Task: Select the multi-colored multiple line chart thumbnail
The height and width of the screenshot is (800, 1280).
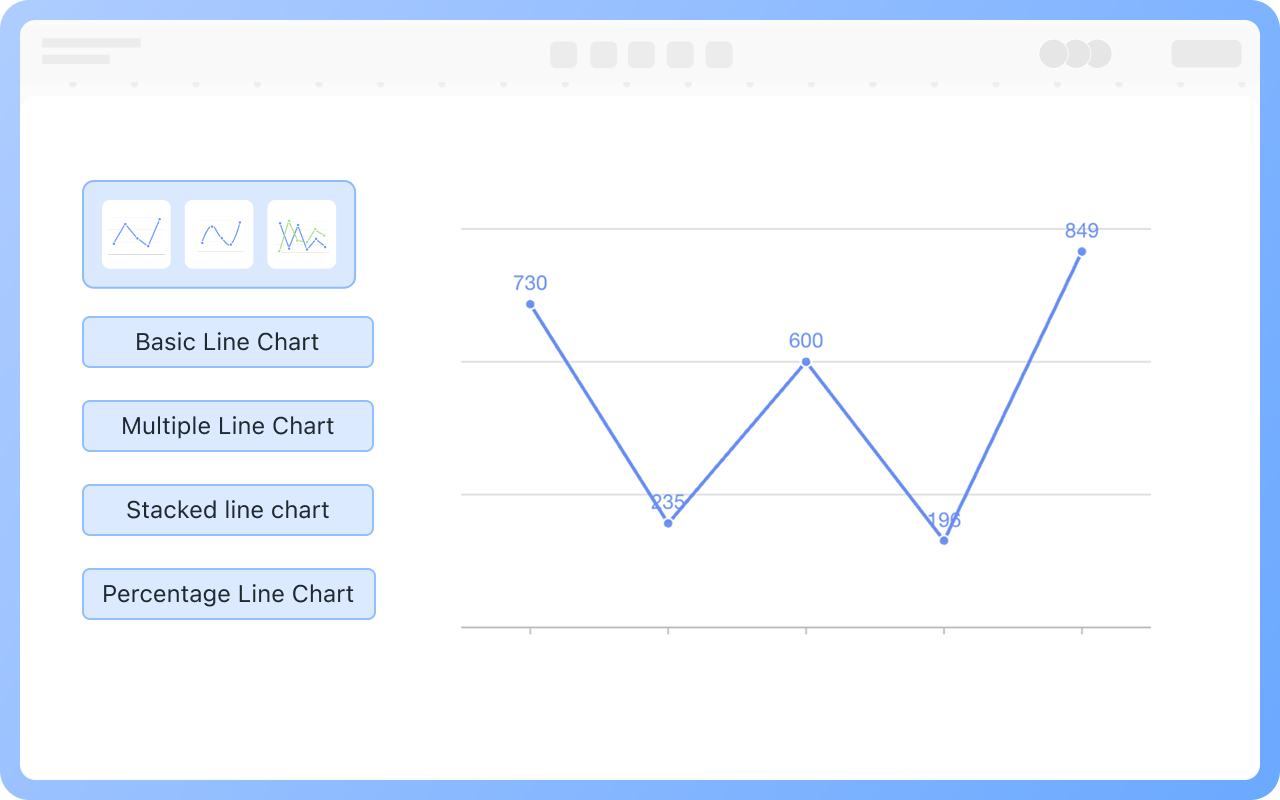Action: 302,234
